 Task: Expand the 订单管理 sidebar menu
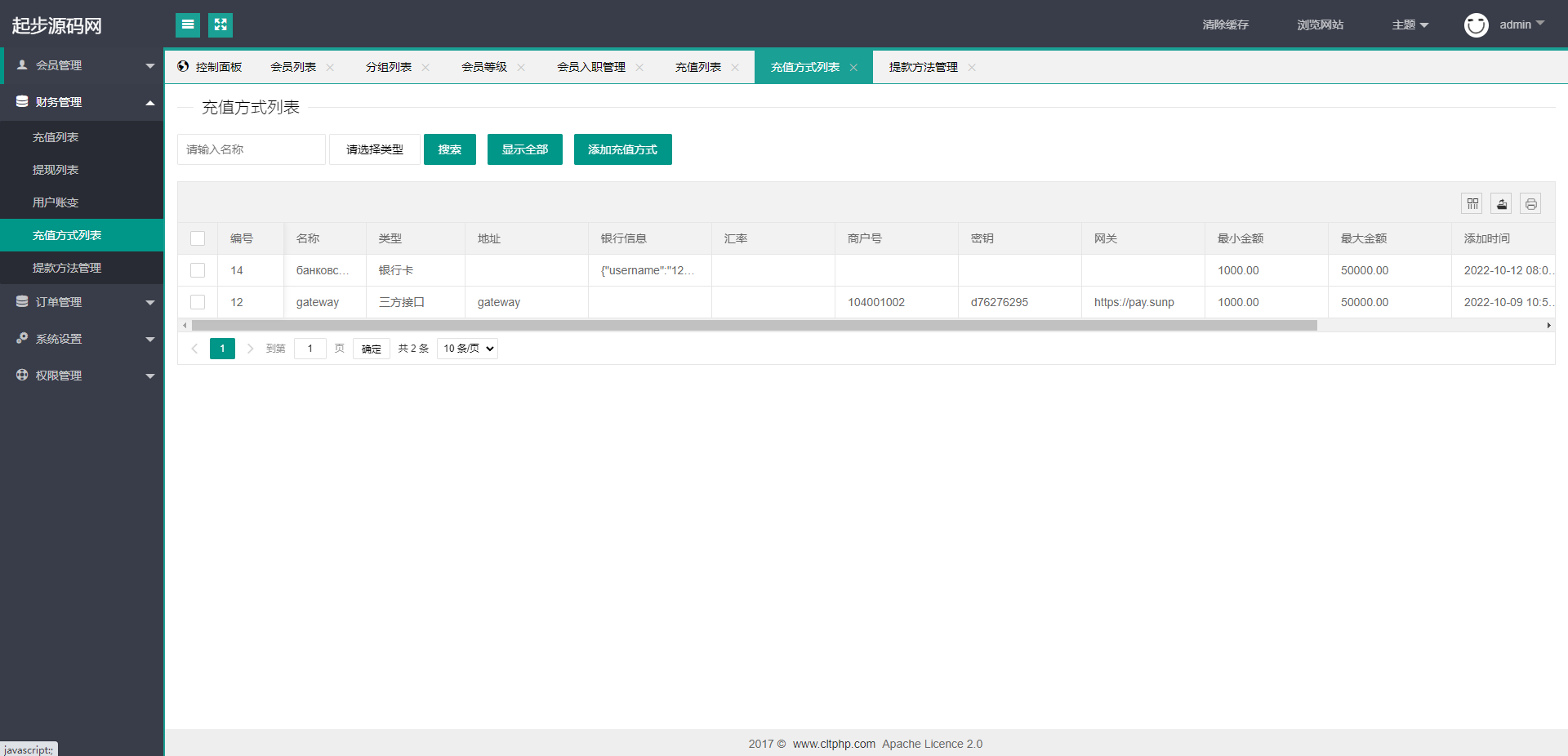point(82,302)
